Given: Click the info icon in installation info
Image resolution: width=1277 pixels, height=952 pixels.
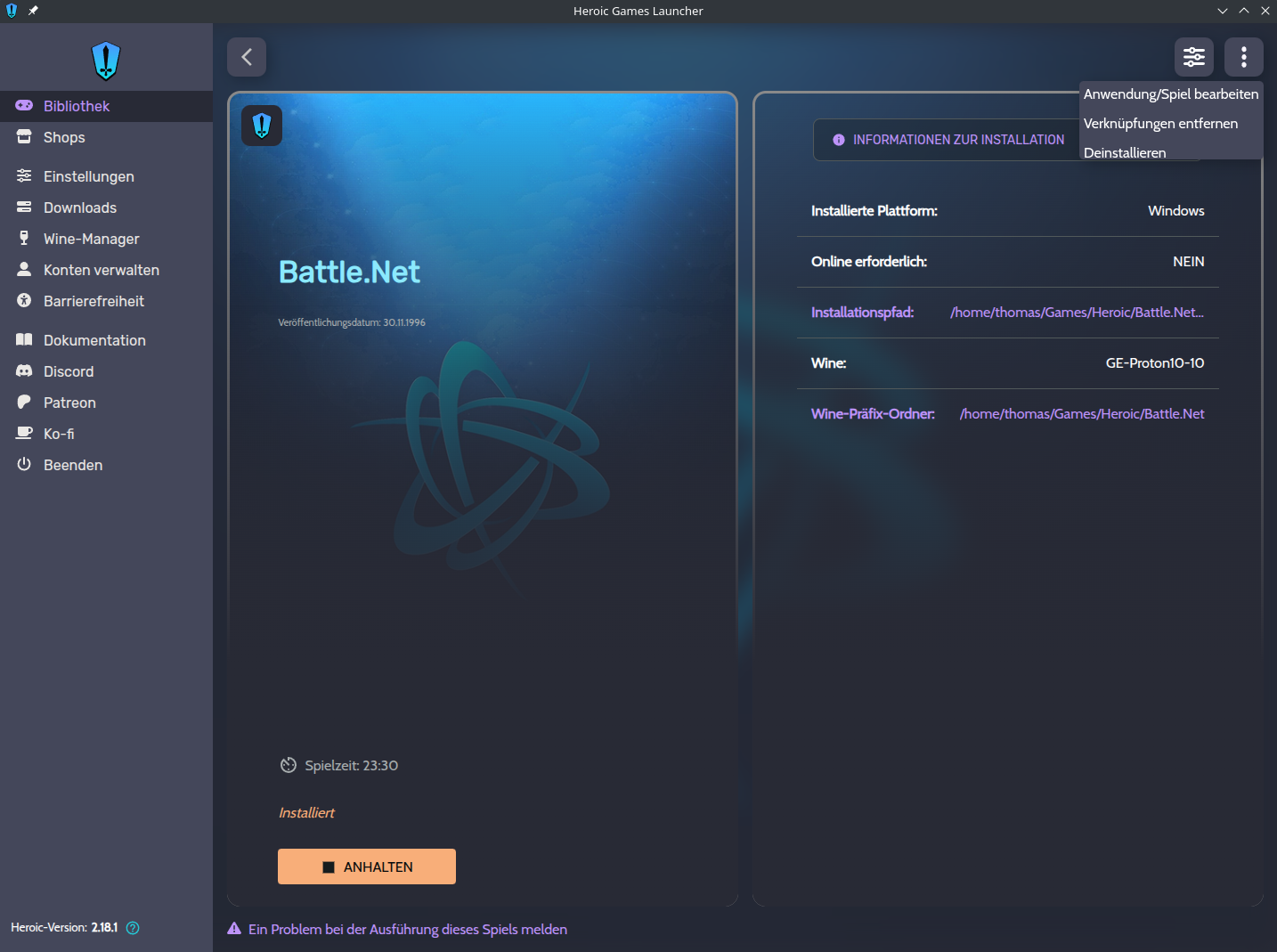Looking at the screenshot, I should click(839, 140).
